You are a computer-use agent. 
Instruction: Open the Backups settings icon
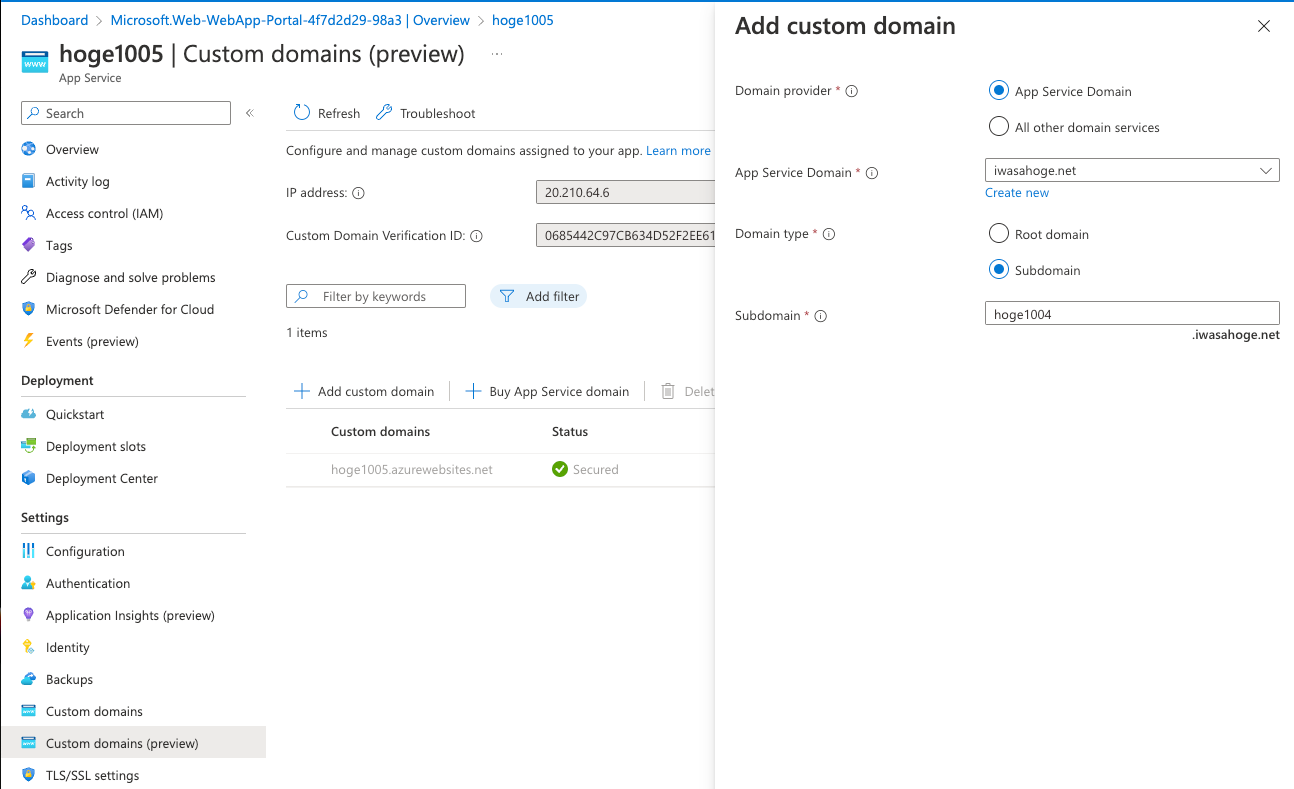point(27,679)
